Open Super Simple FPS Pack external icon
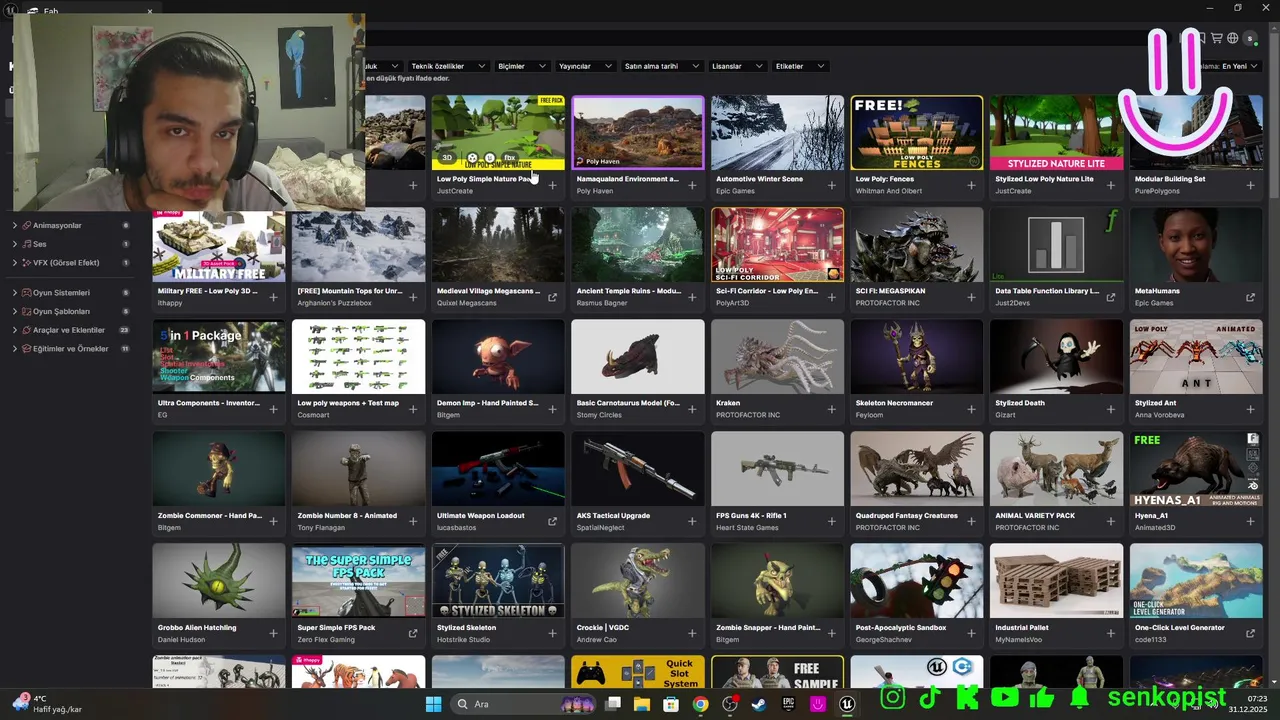Image resolution: width=1280 pixels, height=720 pixels. click(x=413, y=633)
